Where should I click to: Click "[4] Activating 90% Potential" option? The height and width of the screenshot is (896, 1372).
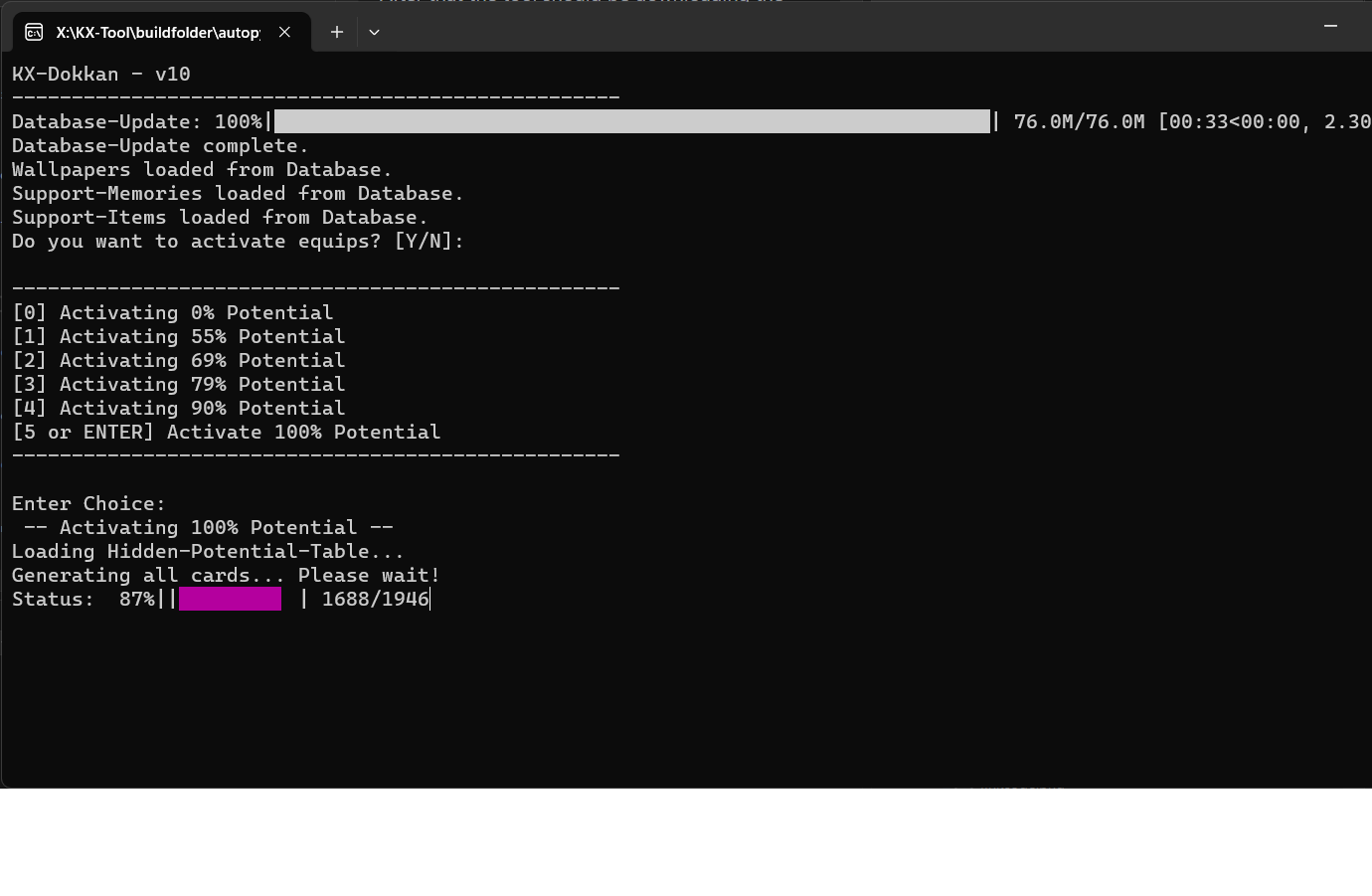point(178,408)
